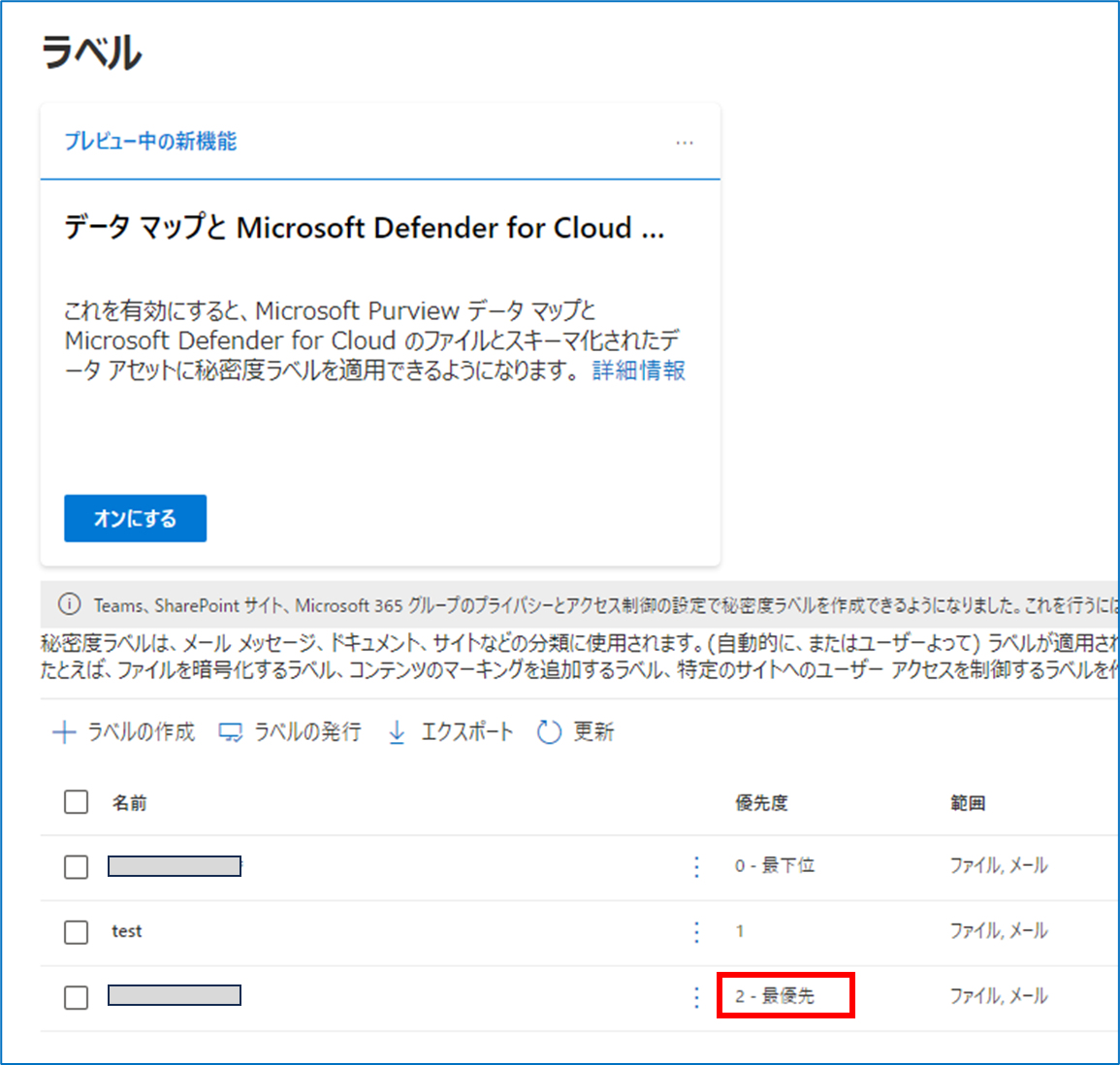Click the publish icon next to ラベルの発行

click(230, 732)
